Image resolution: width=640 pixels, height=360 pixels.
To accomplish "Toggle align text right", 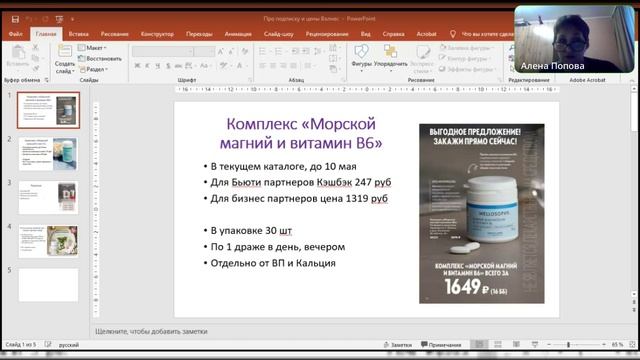I will pyautogui.click(x=283, y=66).
